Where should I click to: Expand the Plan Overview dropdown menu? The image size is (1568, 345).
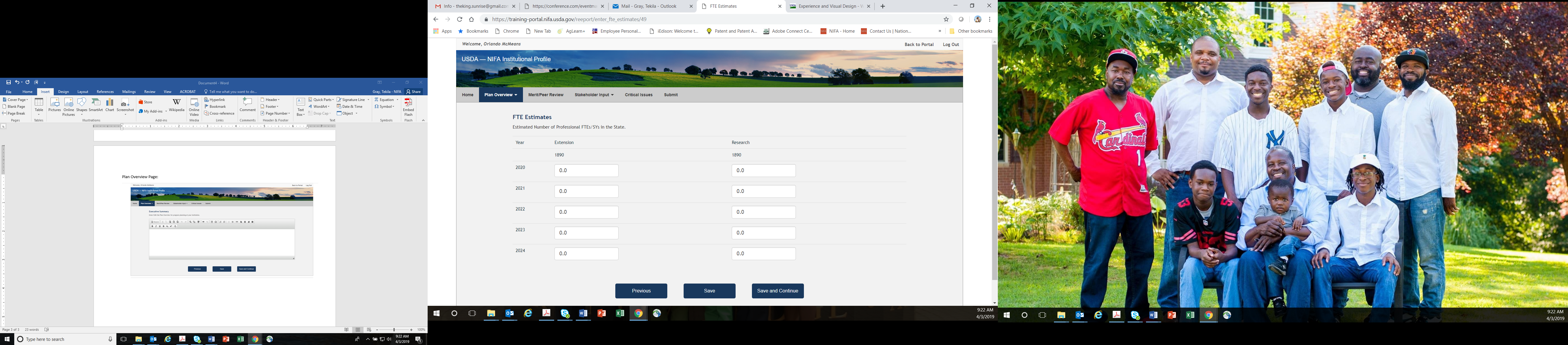(x=500, y=95)
